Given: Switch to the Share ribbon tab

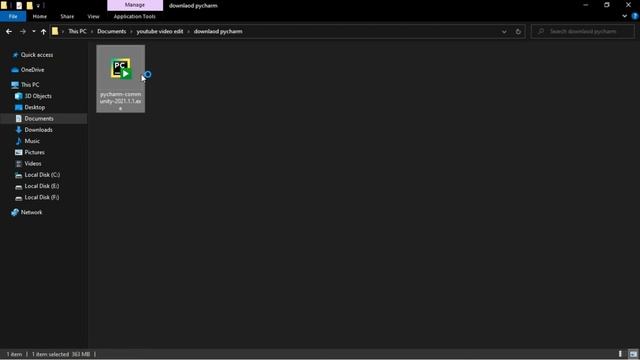Looking at the screenshot, I should (67, 16).
